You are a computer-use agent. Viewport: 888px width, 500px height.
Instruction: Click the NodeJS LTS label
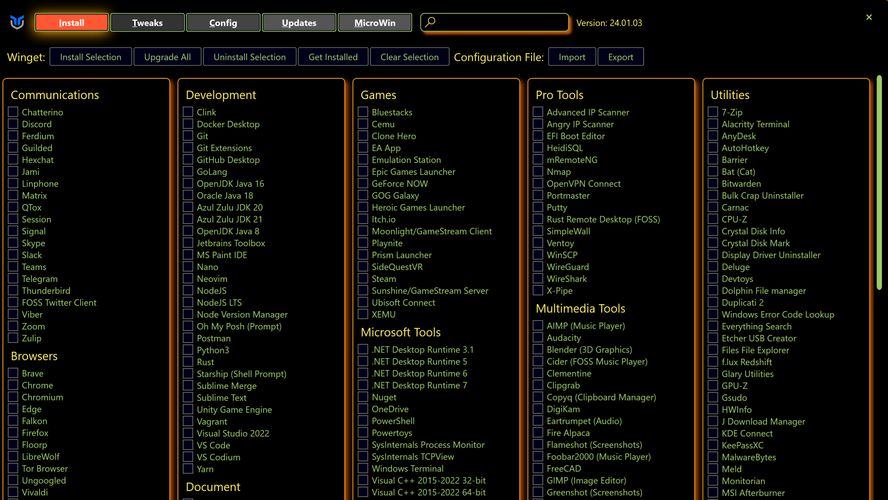coord(219,302)
